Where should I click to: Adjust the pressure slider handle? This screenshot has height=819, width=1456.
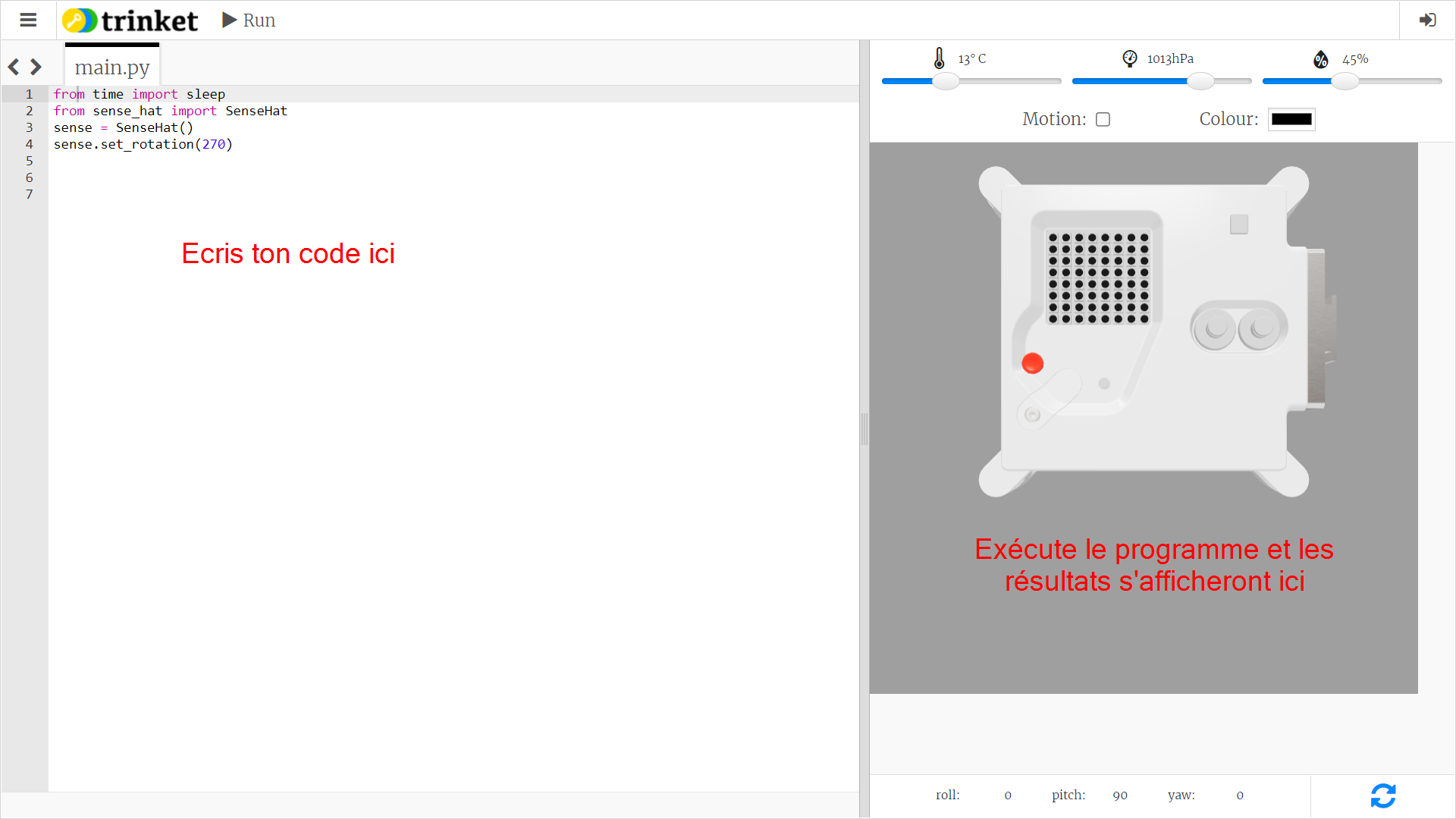[1200, 81]
